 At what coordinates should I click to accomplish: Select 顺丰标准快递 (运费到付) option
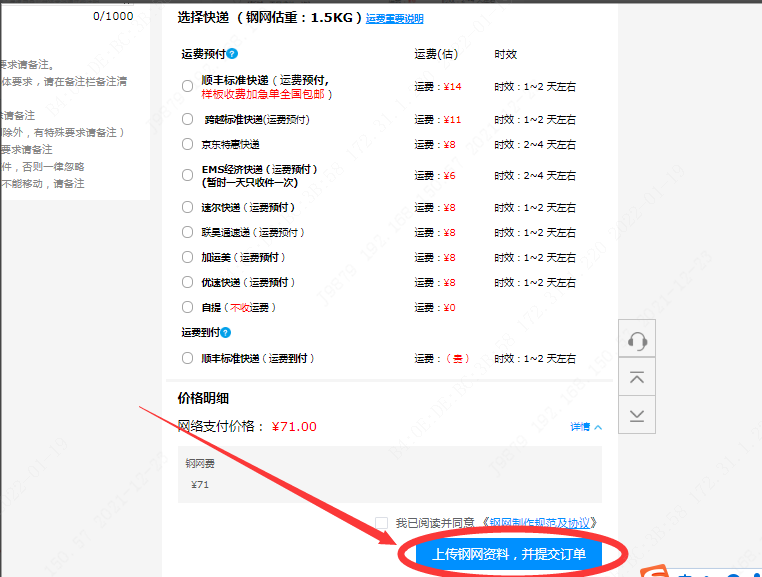pyautogui.click(x=187, y=358)
